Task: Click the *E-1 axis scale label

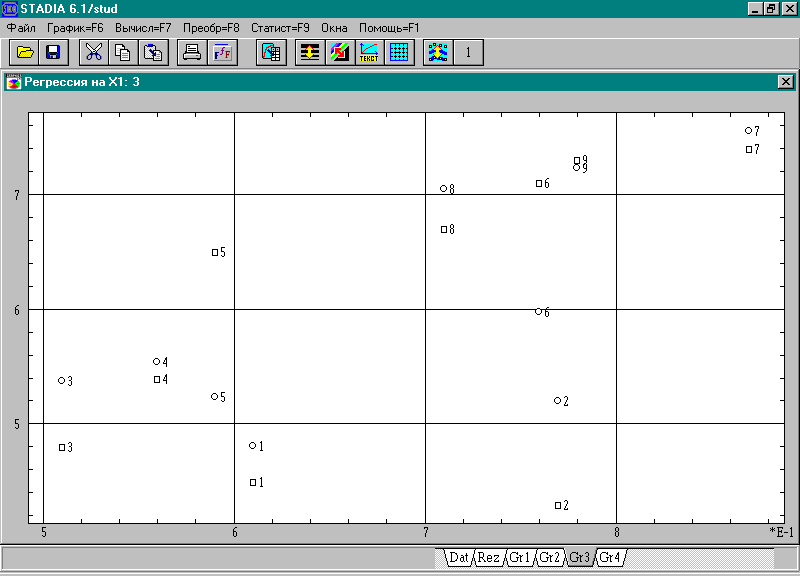Action: coord(782,533)
